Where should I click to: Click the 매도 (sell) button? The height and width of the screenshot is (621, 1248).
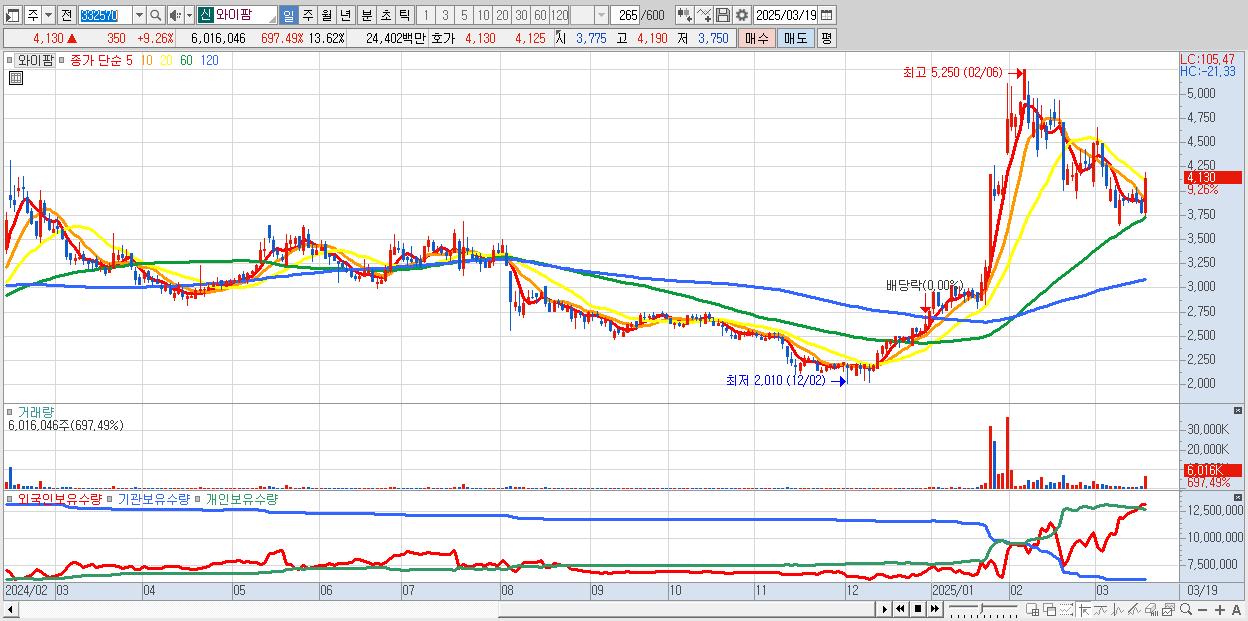click(796, 38)
